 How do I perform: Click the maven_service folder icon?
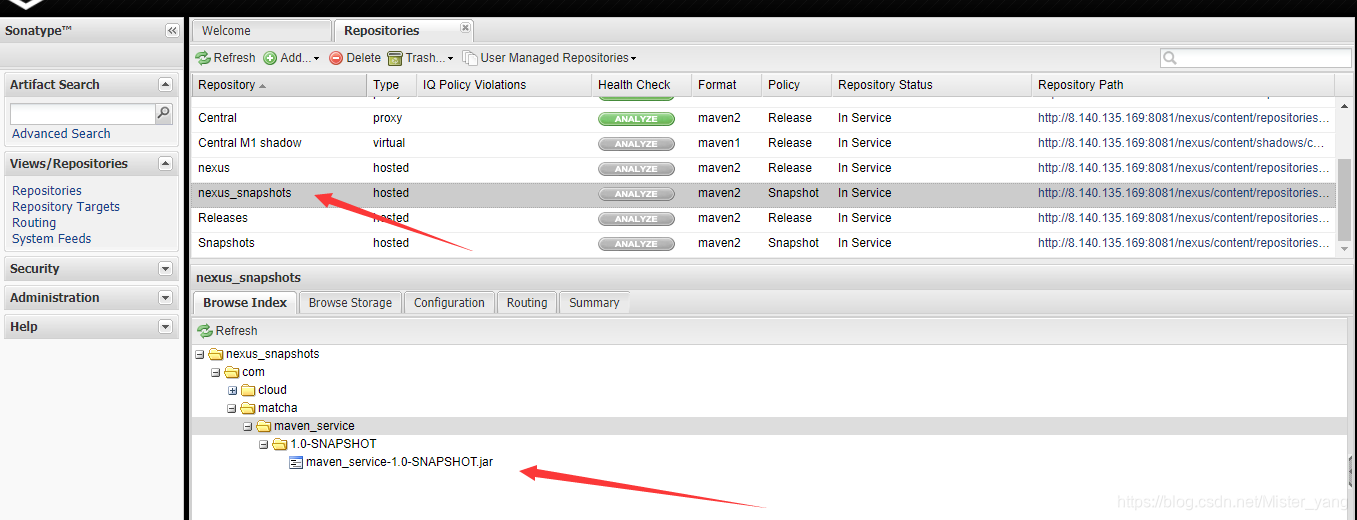(x=264, y=426)
